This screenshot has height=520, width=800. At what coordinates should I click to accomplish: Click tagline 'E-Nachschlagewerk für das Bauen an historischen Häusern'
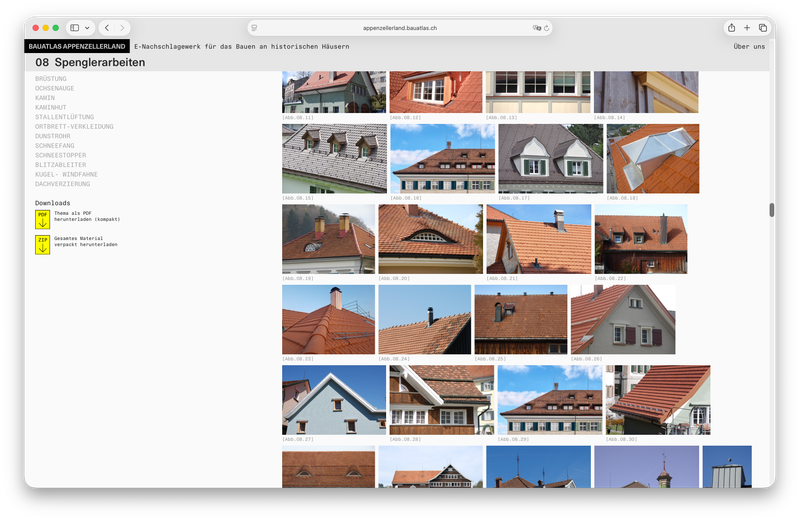pos(242,46)
